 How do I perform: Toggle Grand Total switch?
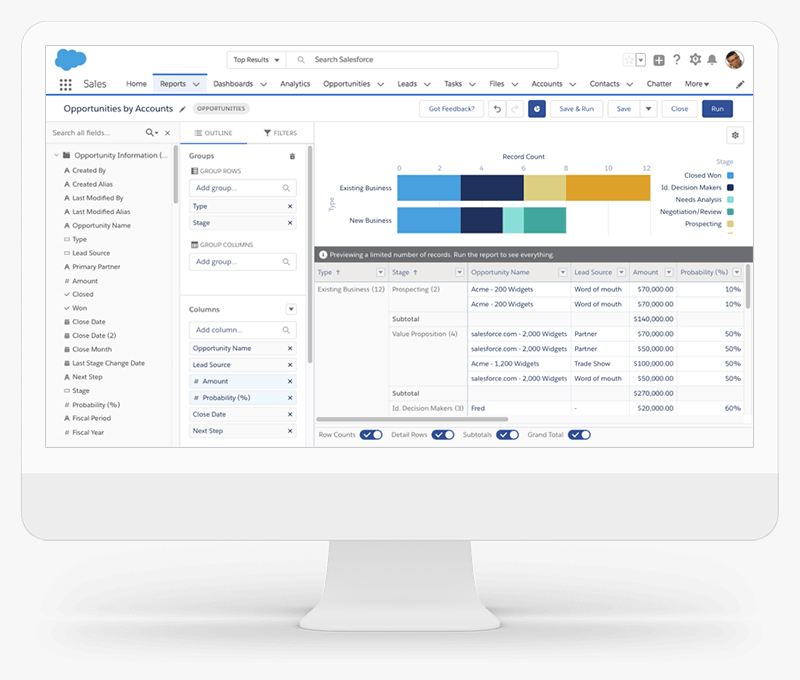(579, 435)
